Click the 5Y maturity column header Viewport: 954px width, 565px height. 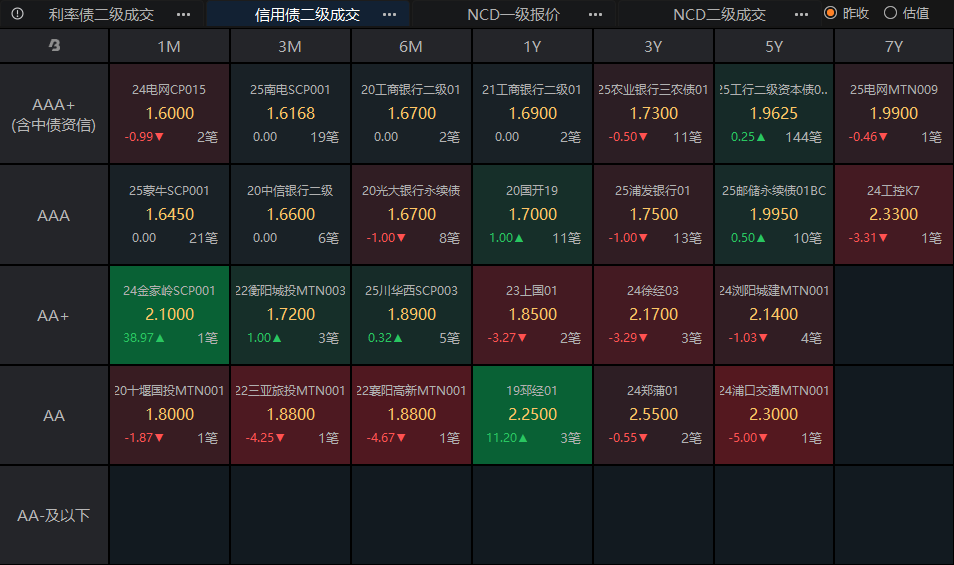click(773, 46)
